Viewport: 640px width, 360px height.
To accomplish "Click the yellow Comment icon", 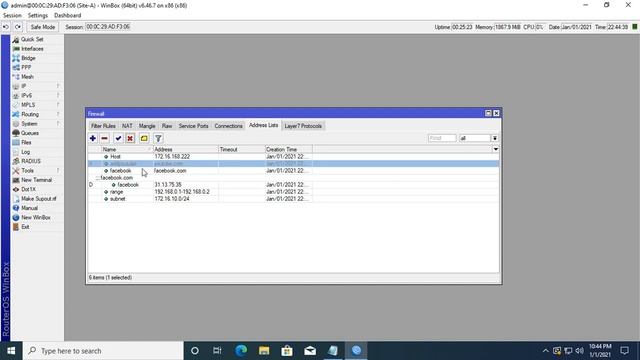I will [144, 138].
